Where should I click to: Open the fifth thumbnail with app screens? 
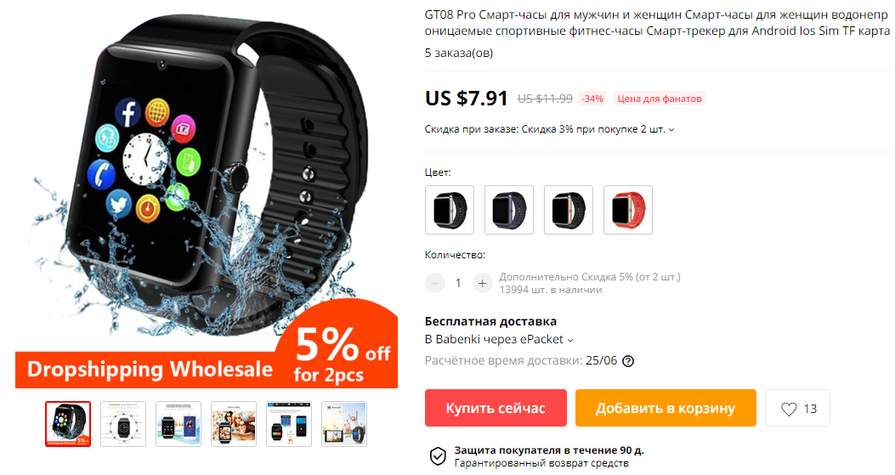289,424
